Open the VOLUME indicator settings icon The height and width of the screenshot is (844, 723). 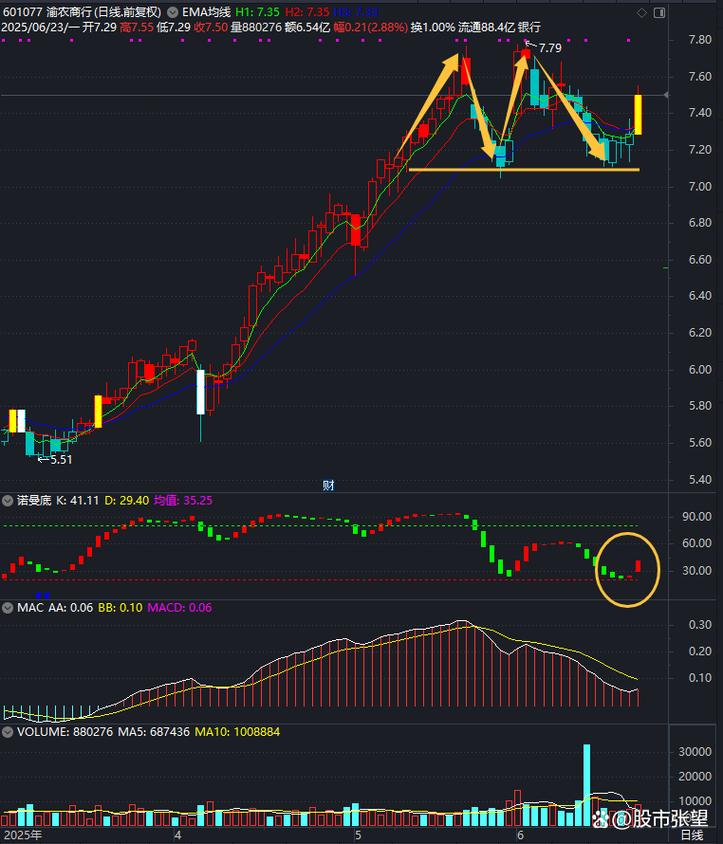point(8,732)
